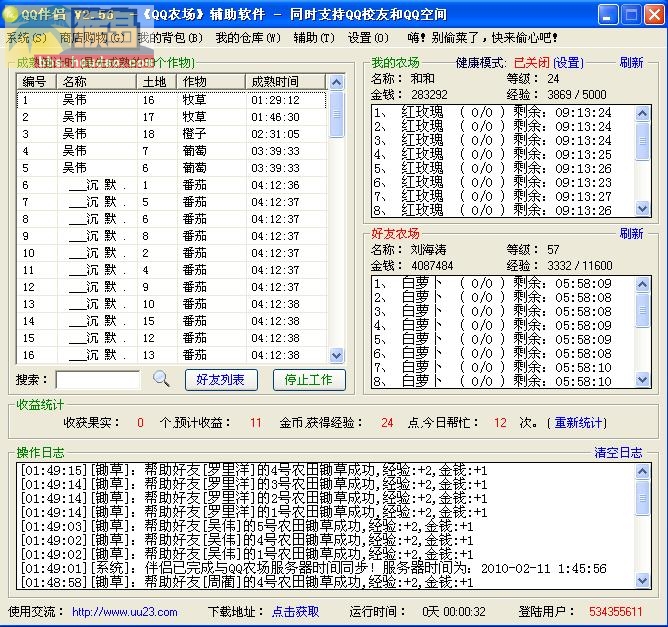668x627 pixels.
Task: Open the http://www.uu23.com link
Action: [124, 612]
